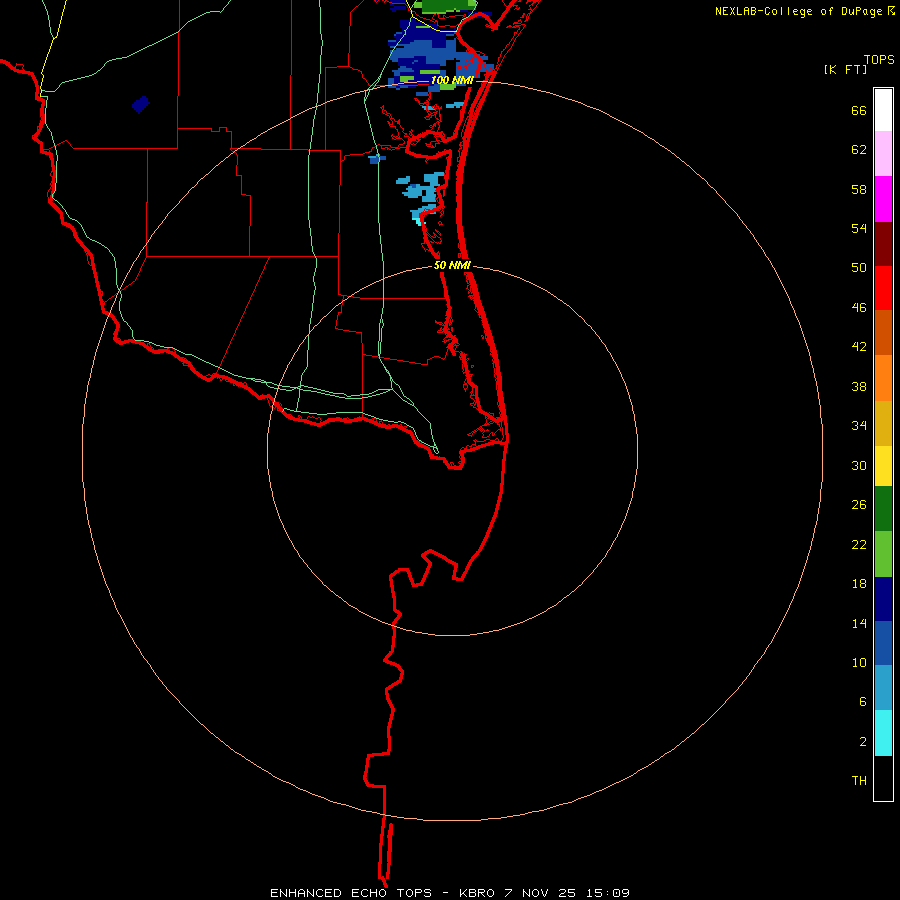Click the TOPS legend title

(879, 60)
